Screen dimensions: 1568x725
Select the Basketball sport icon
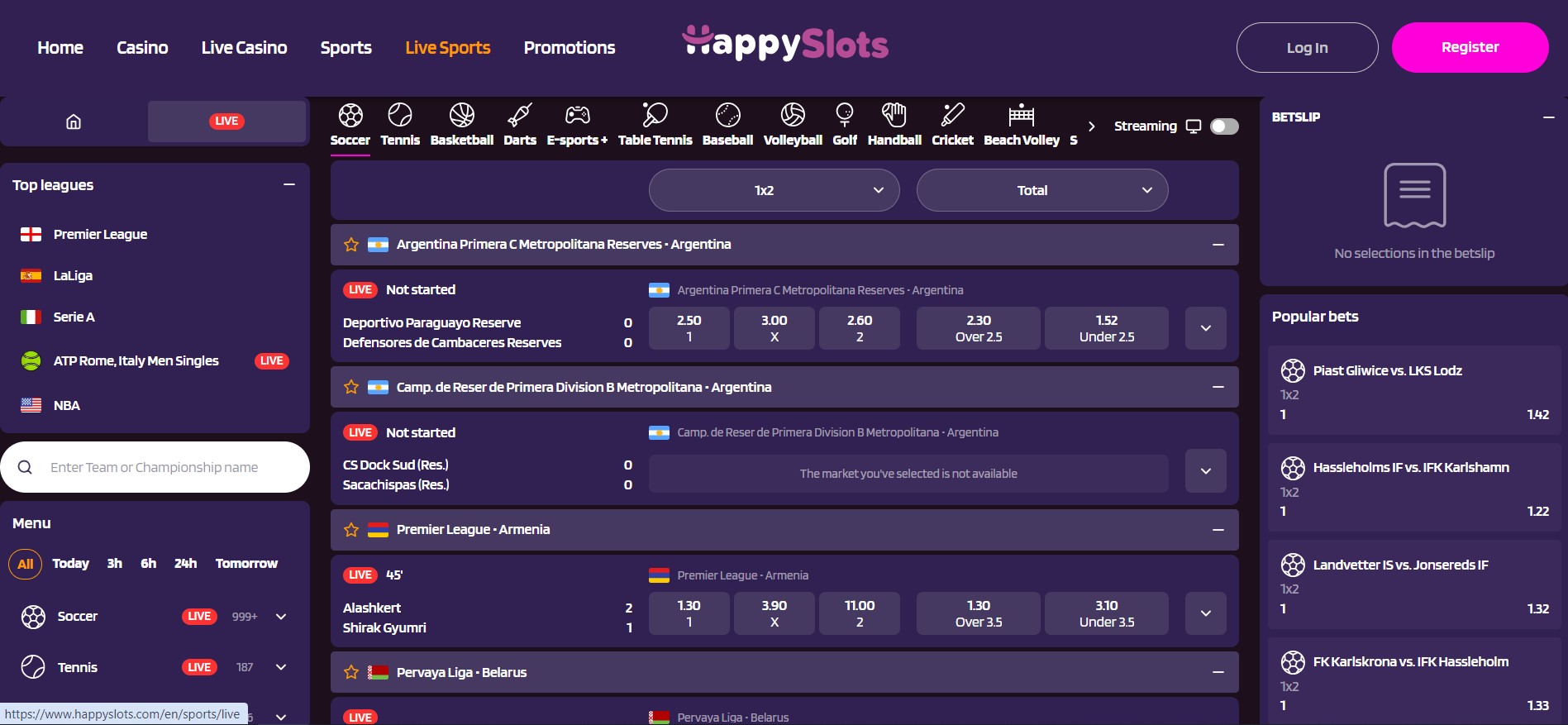click(461, 114)
